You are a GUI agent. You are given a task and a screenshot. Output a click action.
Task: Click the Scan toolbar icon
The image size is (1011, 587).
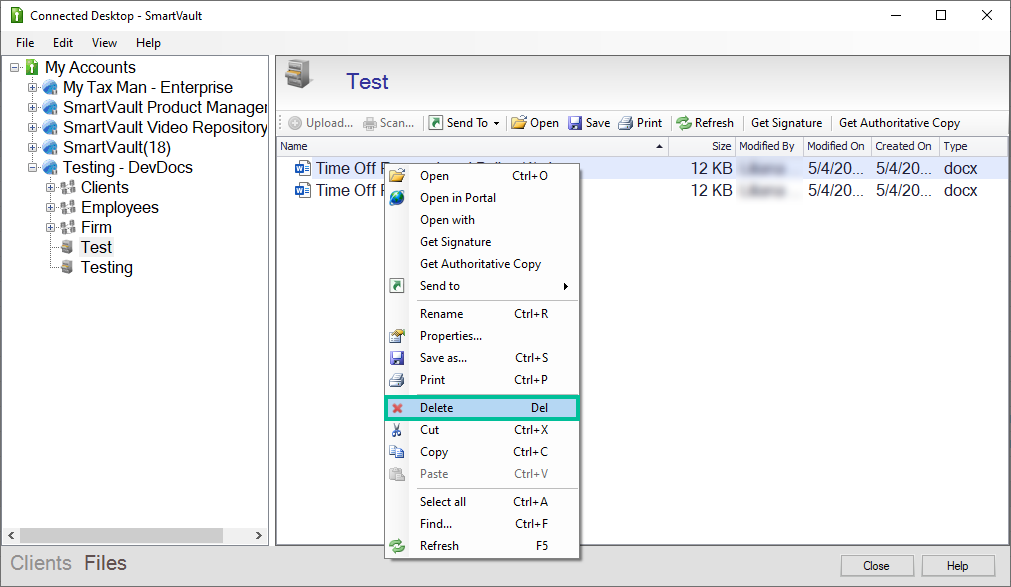[x=369, y=123]
